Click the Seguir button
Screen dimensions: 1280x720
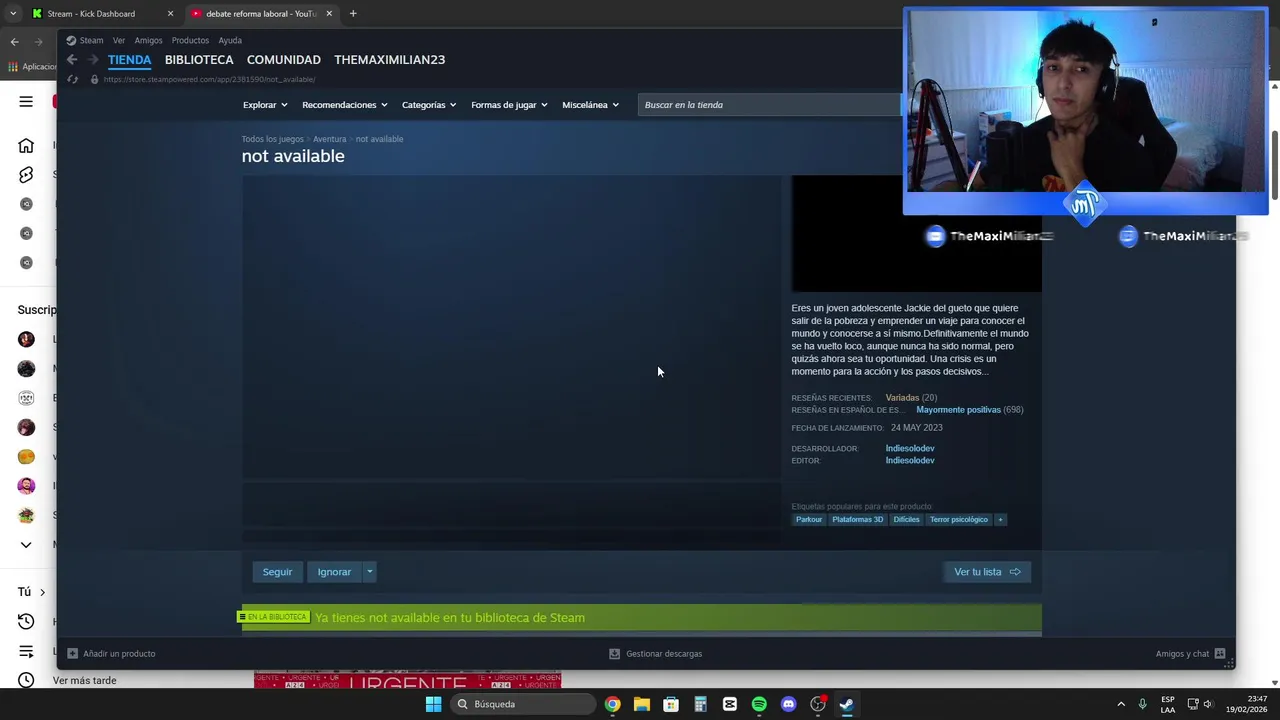pos(277,572)
